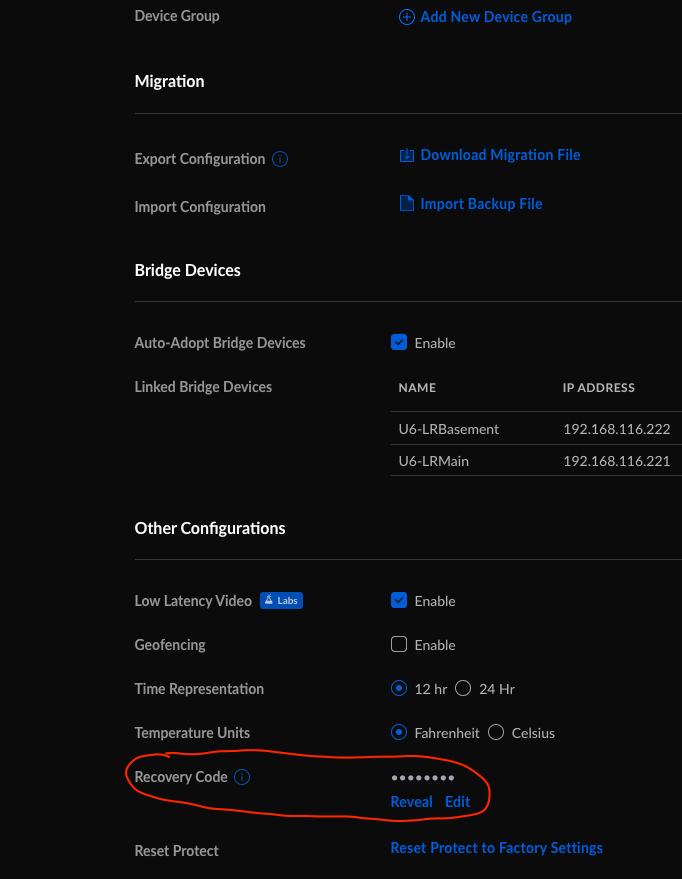
Task: Open the Import Backup File link
Action: (481, 204)
